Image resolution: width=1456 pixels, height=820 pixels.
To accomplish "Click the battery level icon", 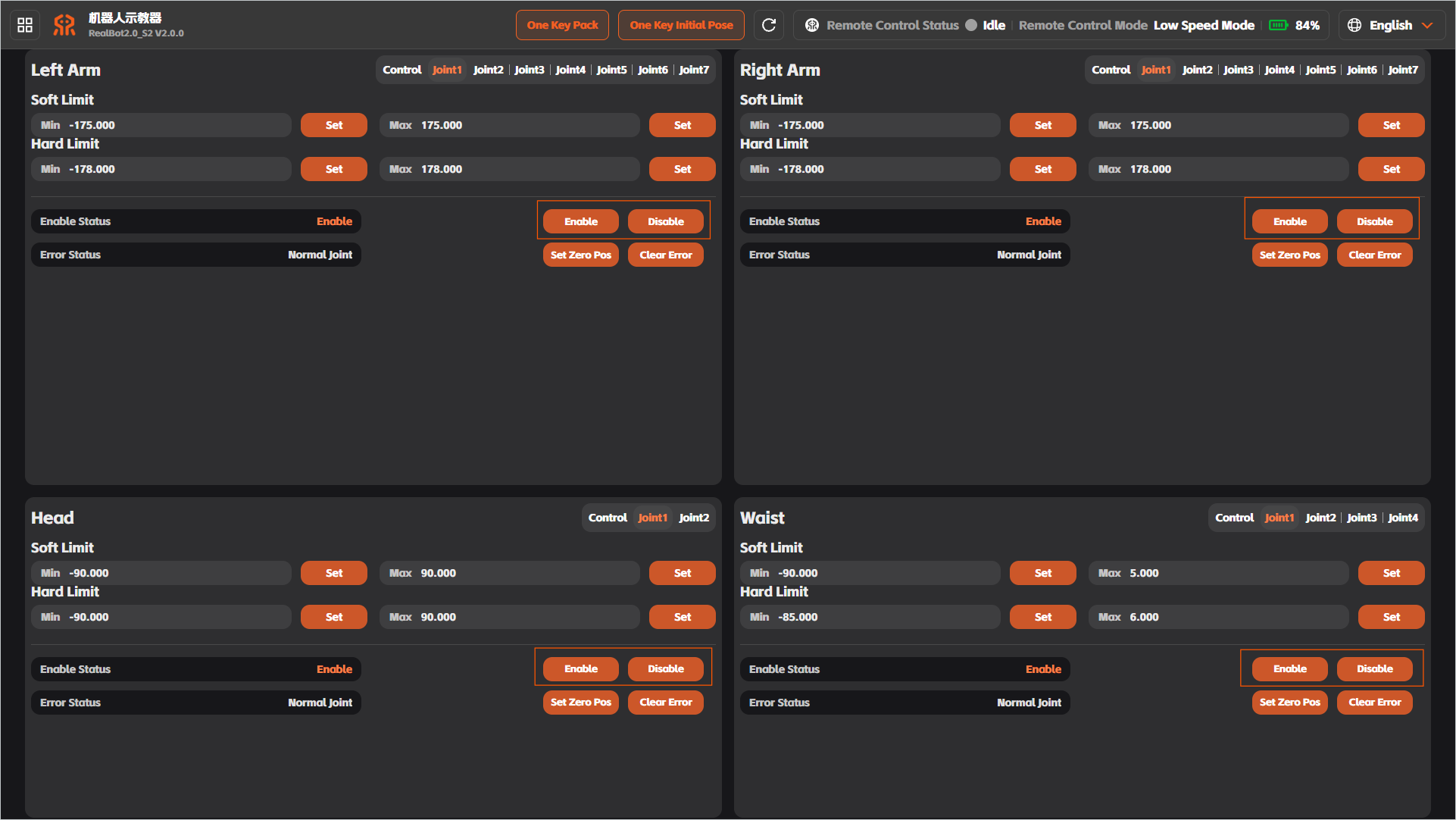I will (x=1279, y=25).
